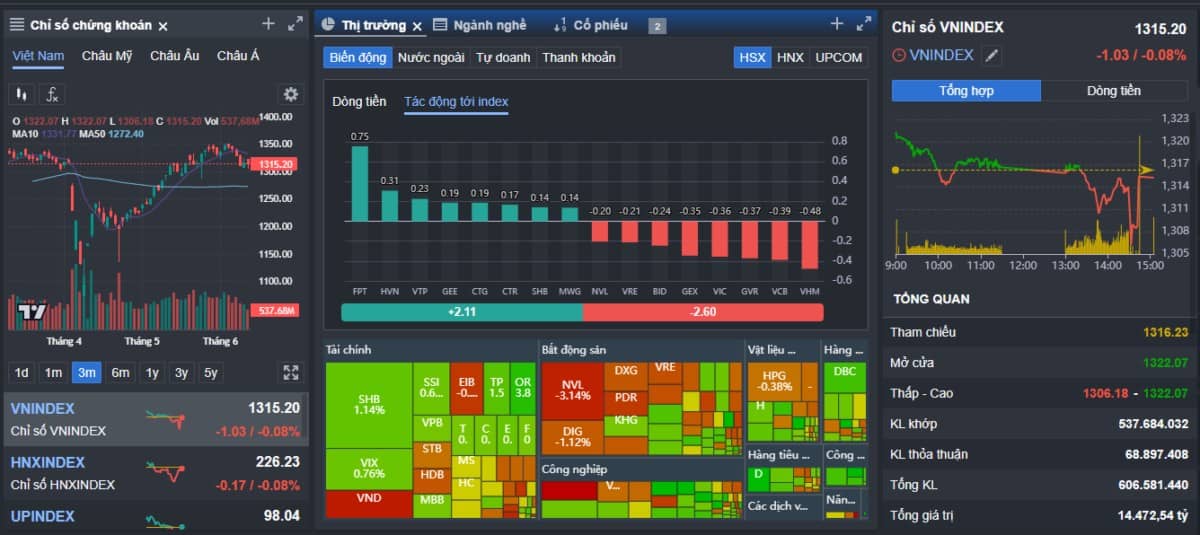This screenshot has height=535, width=1200.
Task: Click the green +2.11 total bar
Action: 461,312
